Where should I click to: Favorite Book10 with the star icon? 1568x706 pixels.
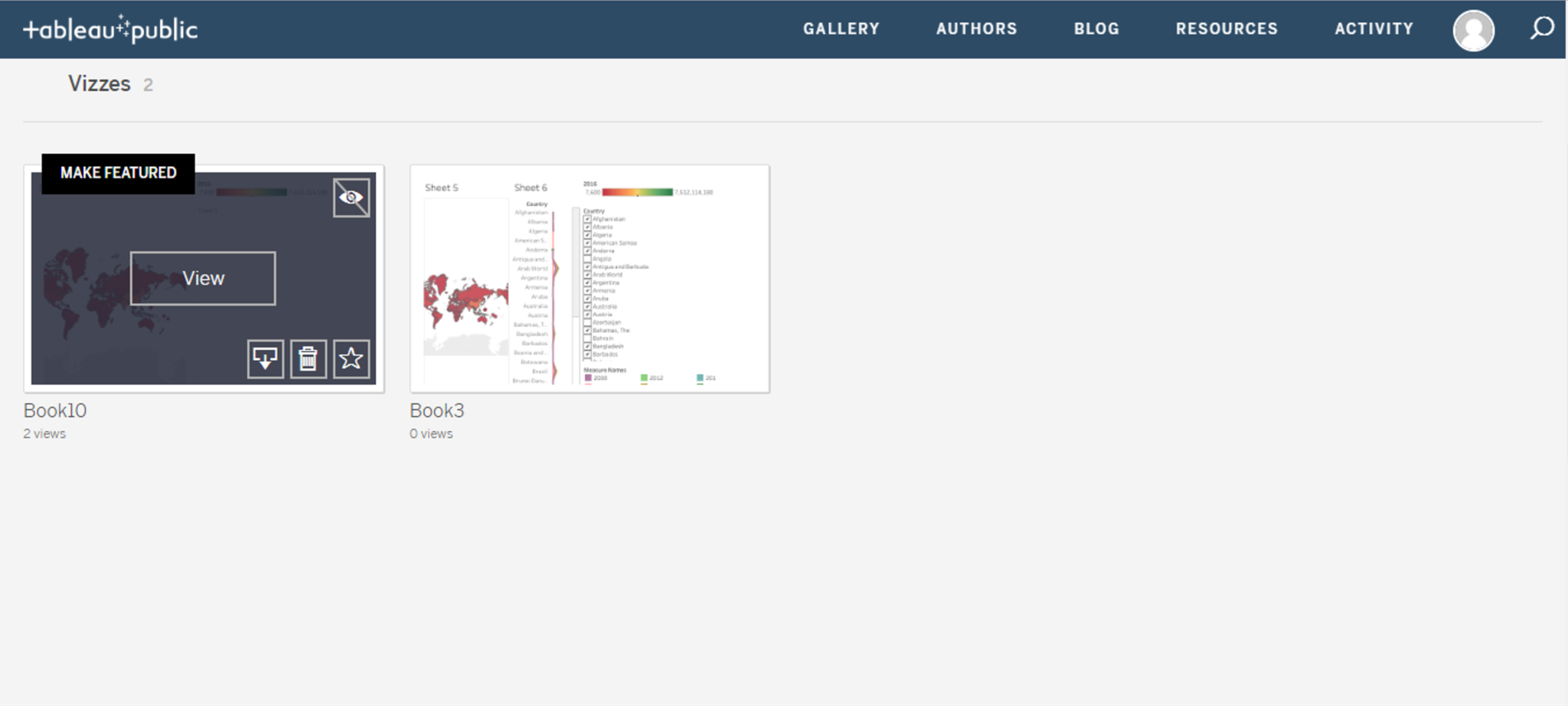coord(351,358)
